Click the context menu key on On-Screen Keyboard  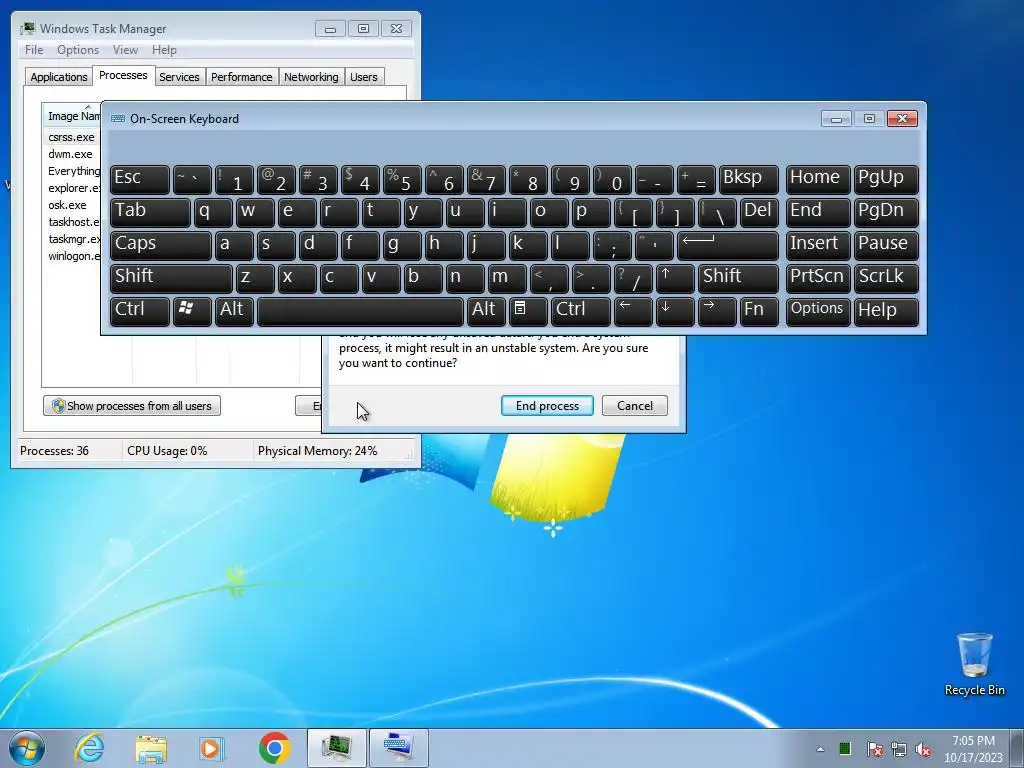528,310
